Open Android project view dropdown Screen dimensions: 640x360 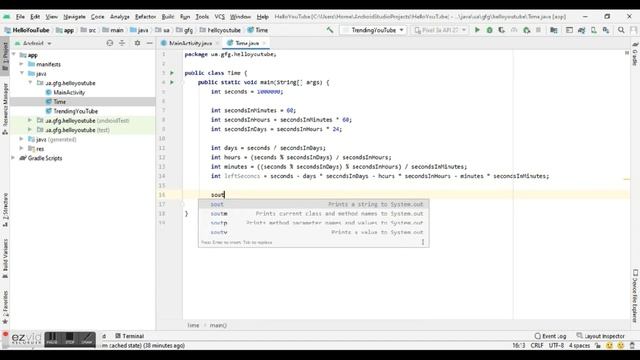pos(33,43)
